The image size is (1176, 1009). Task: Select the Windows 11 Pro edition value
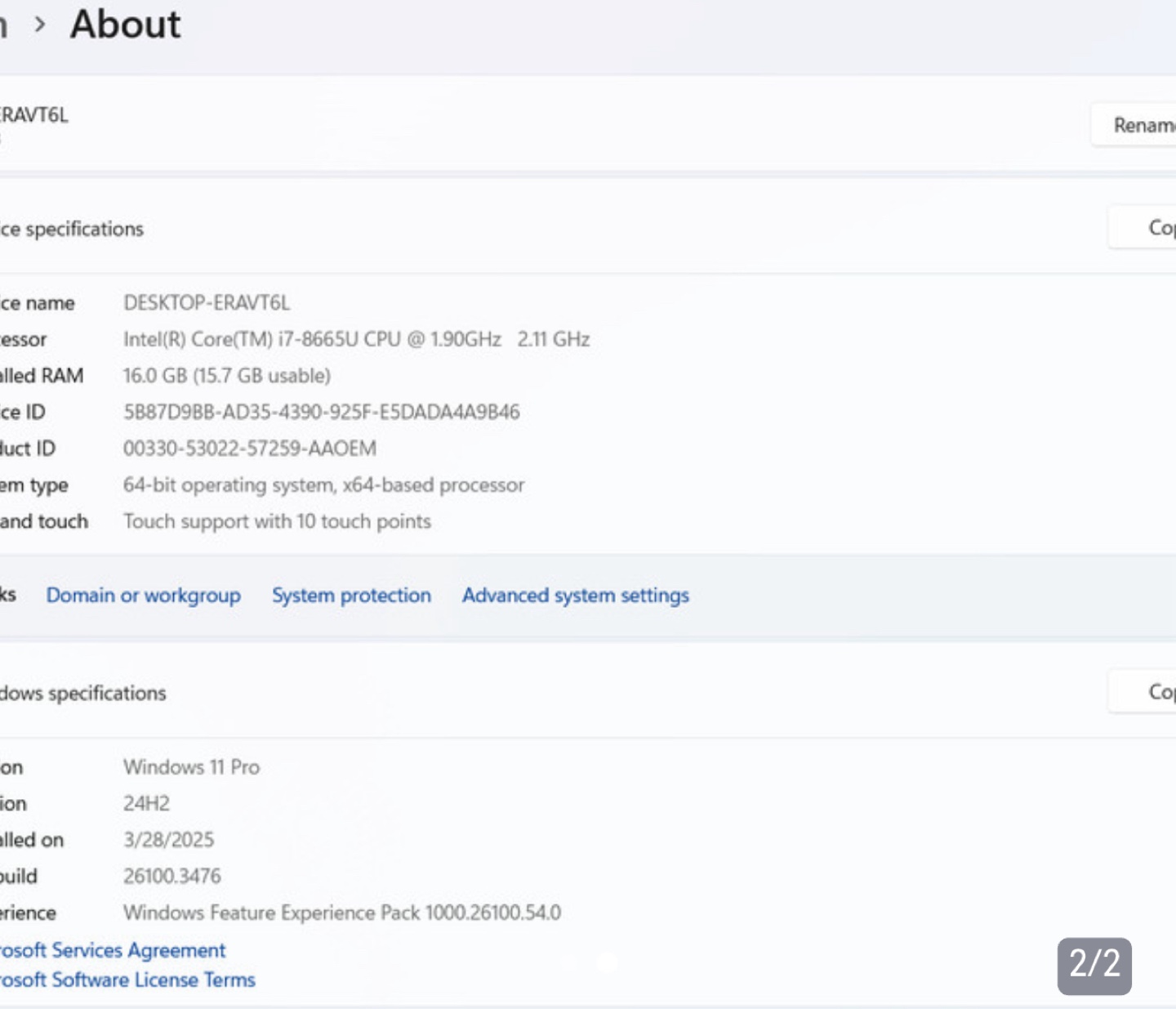[191, 767]
